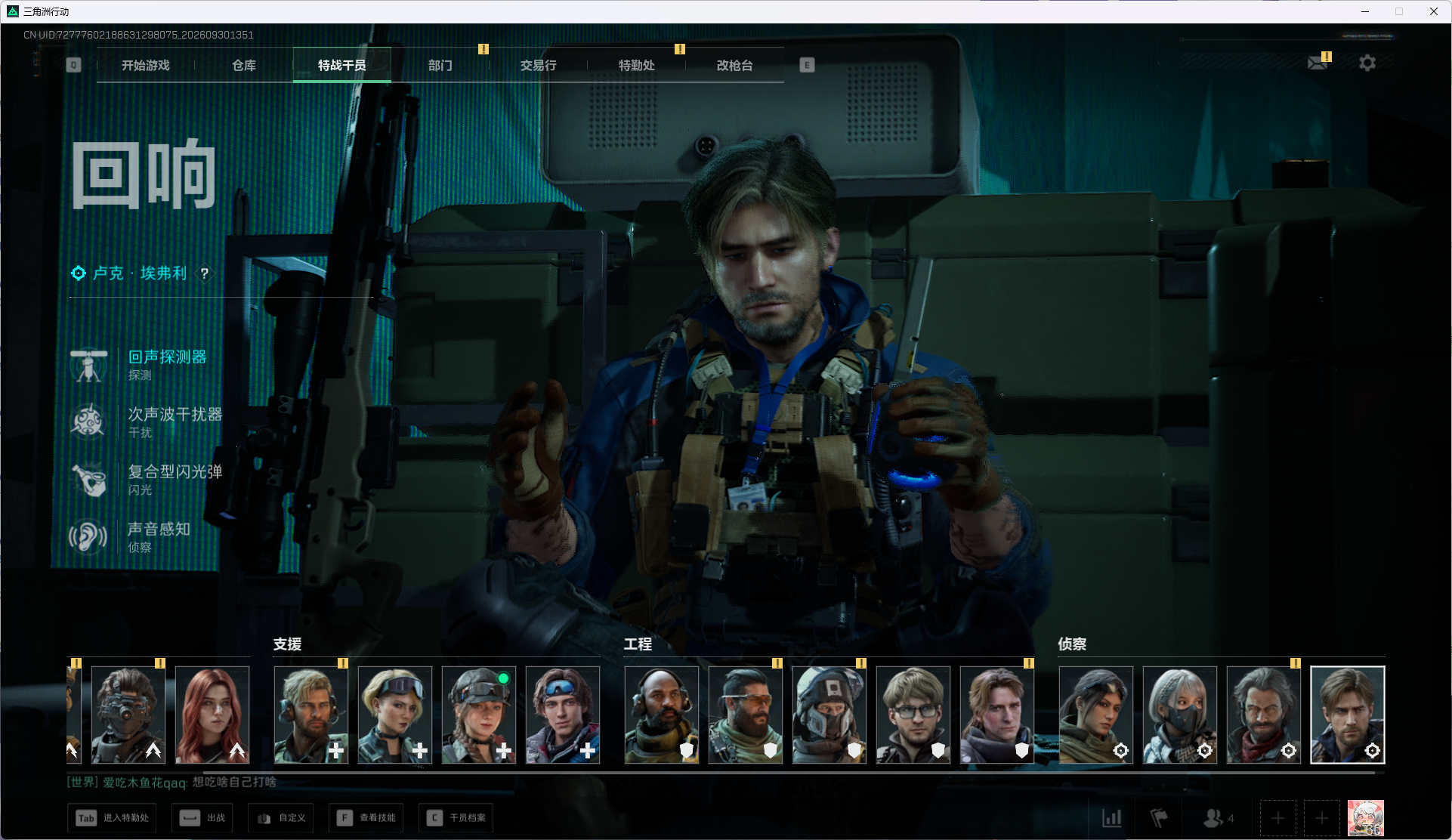This screenshot has width=1452, height=840.
Task: Open the settings gear icon
Action: pos(1367,63)
